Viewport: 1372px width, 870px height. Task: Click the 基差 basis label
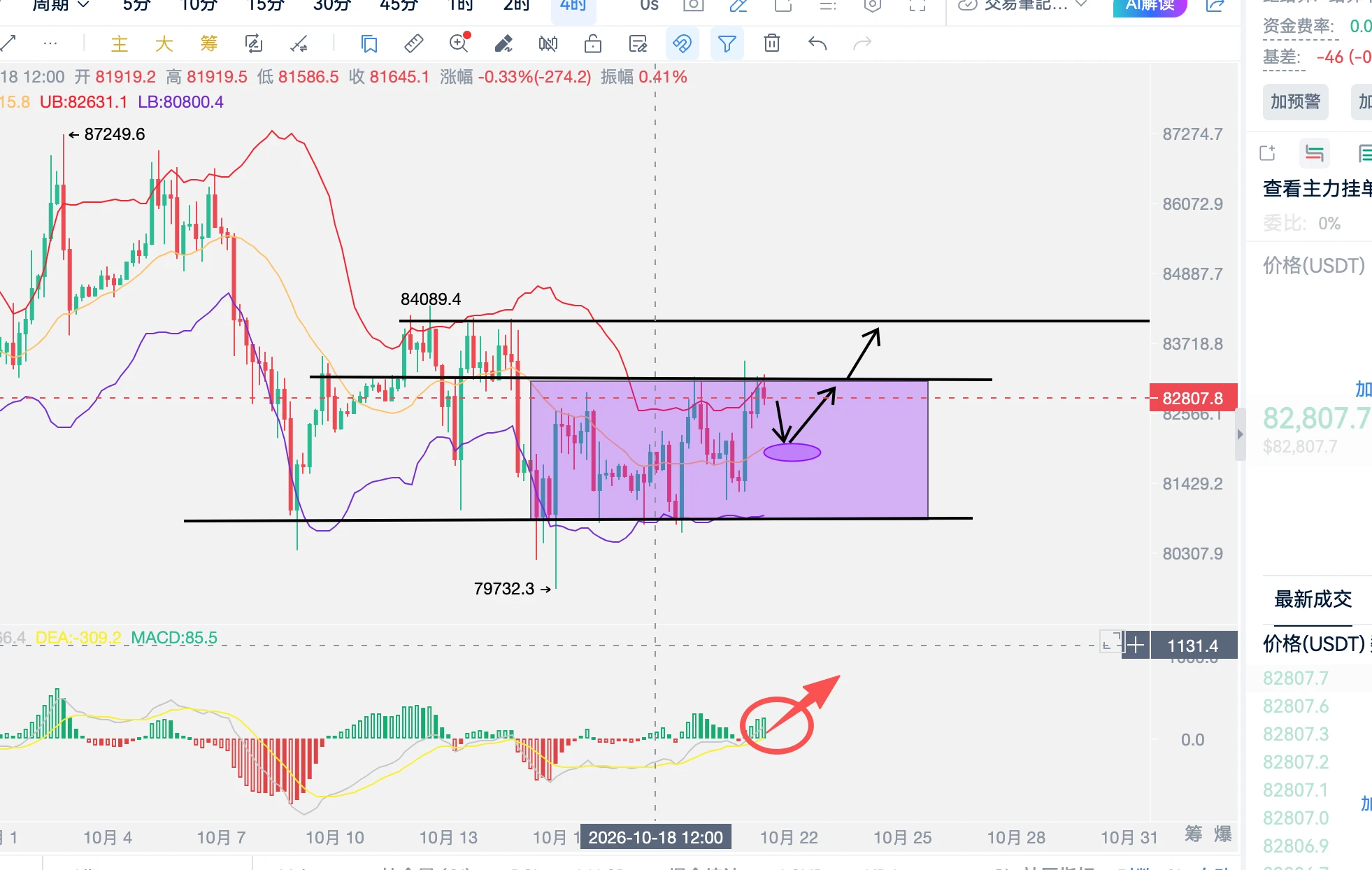click(x=1282, y=57)
